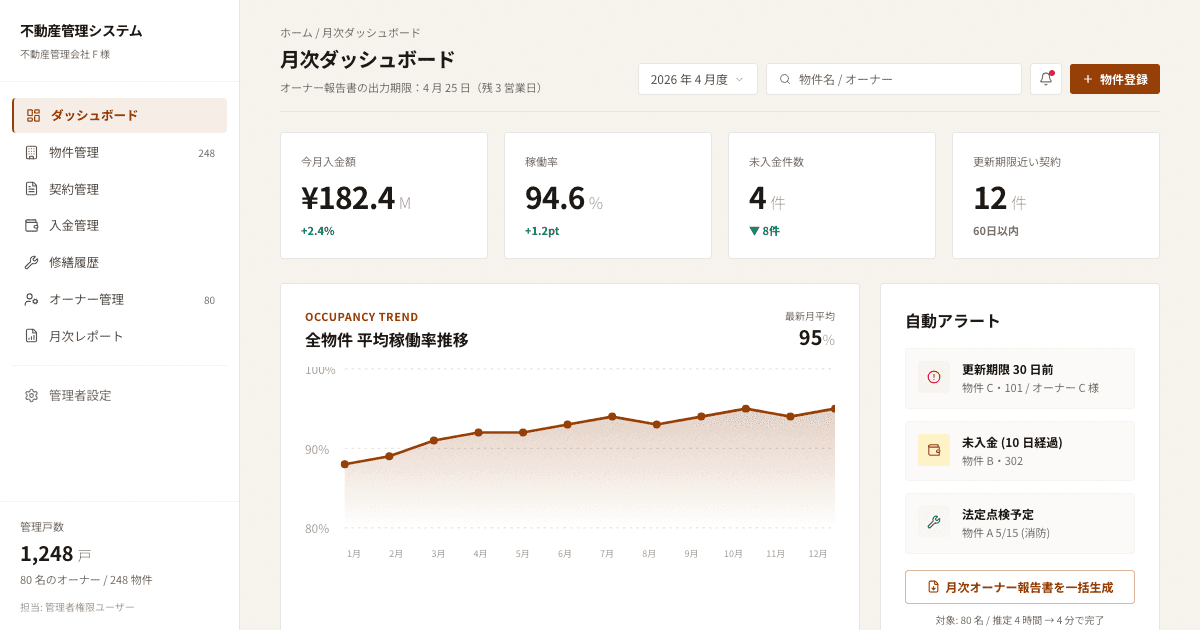Click the 物件管理 building icon
Image resolution: width=1200 pixels, height=630 pixels.
click(x=30, y=152)
